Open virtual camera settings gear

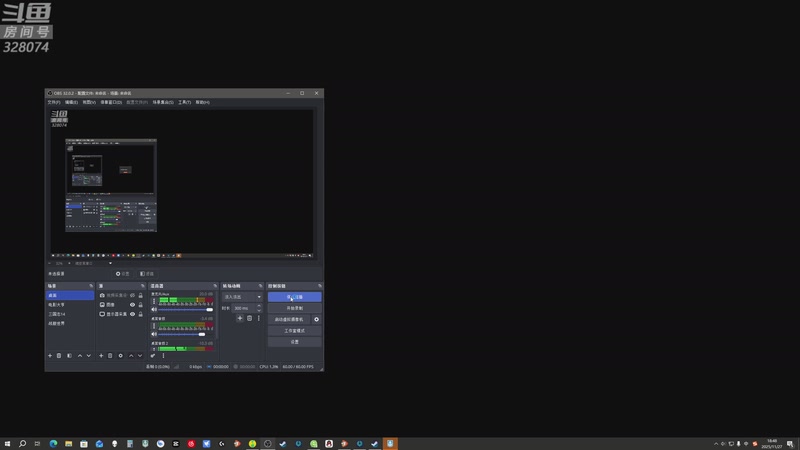tap(316, 319)
